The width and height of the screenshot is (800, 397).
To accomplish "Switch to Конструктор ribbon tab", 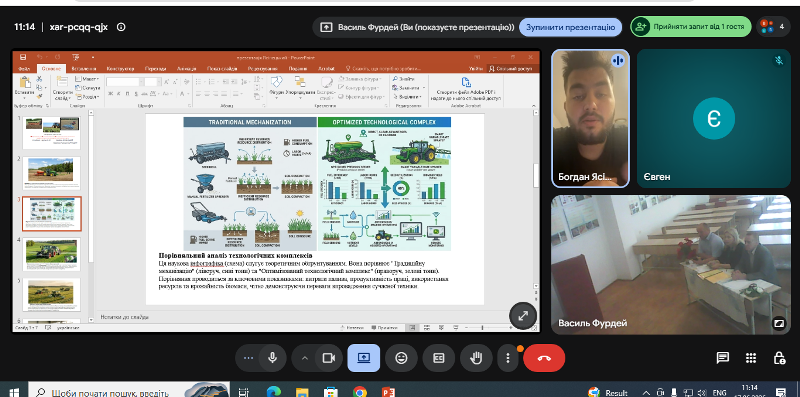I will (x=120, y=68).
